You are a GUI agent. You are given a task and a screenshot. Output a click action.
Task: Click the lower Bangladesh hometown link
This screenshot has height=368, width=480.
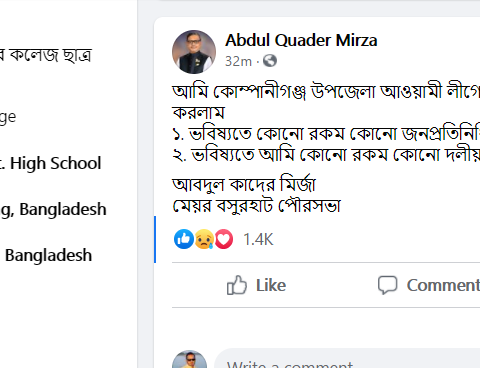tap(48, 255)
